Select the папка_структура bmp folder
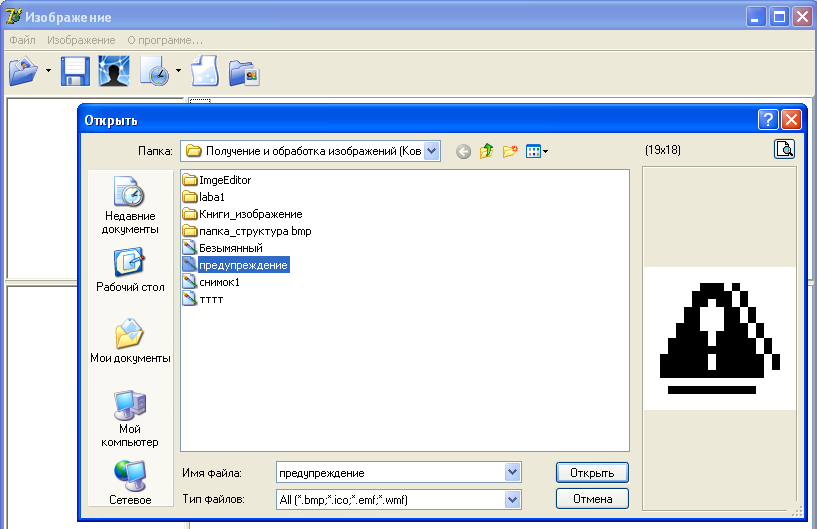 tap(247, 231)
